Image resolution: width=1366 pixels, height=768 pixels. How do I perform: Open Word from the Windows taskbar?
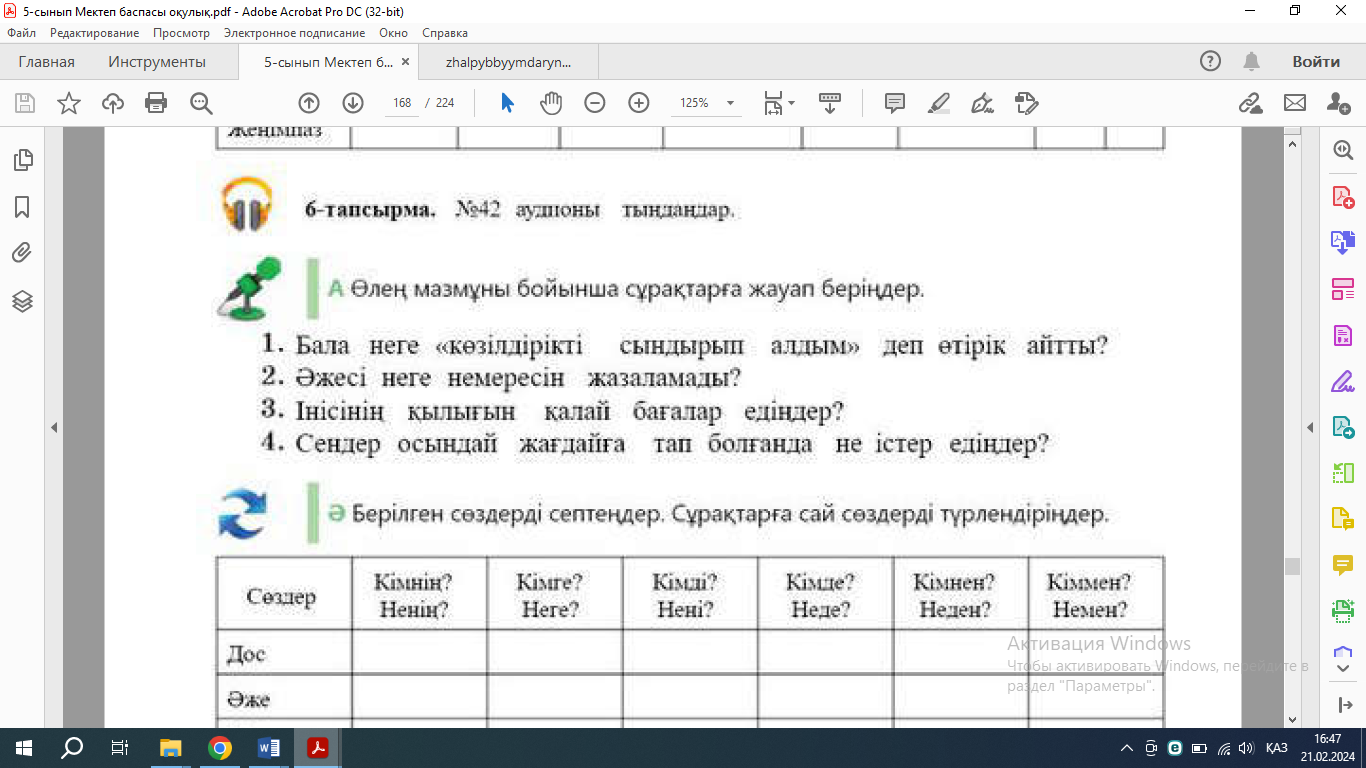point(269,748)
